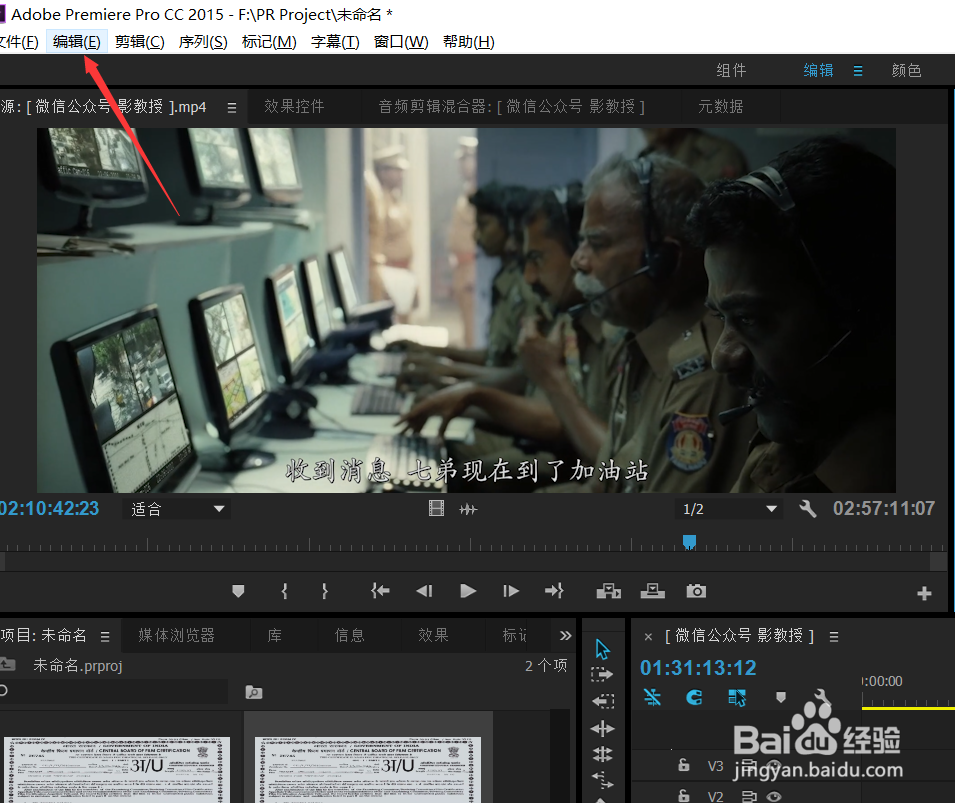Select the Track Select Forward tool
This screenshot has width=955, height=803.
(602, 674)
